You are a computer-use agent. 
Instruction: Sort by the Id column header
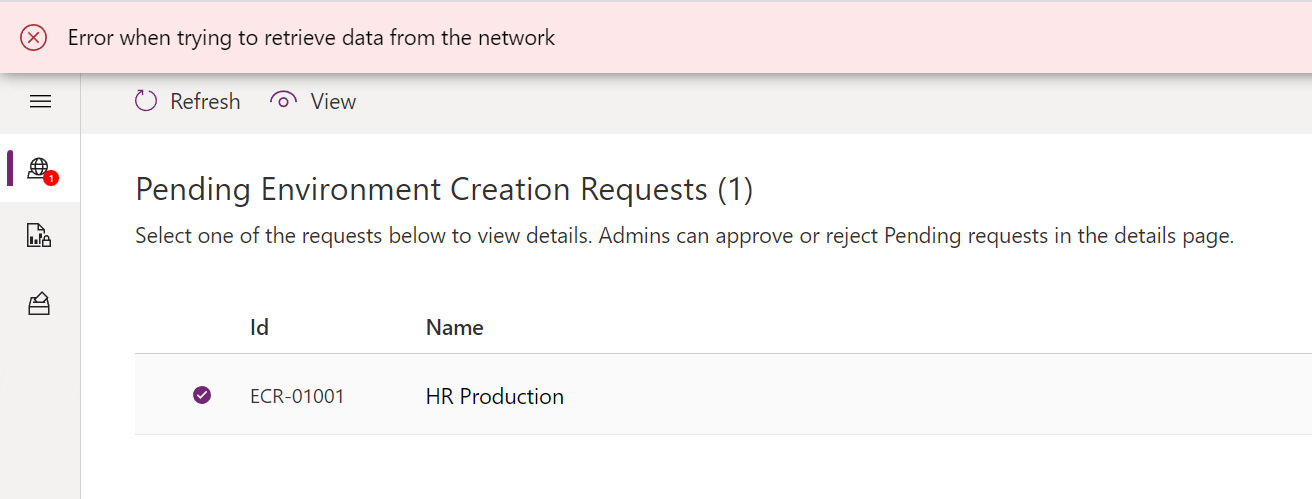pos(259,327)
